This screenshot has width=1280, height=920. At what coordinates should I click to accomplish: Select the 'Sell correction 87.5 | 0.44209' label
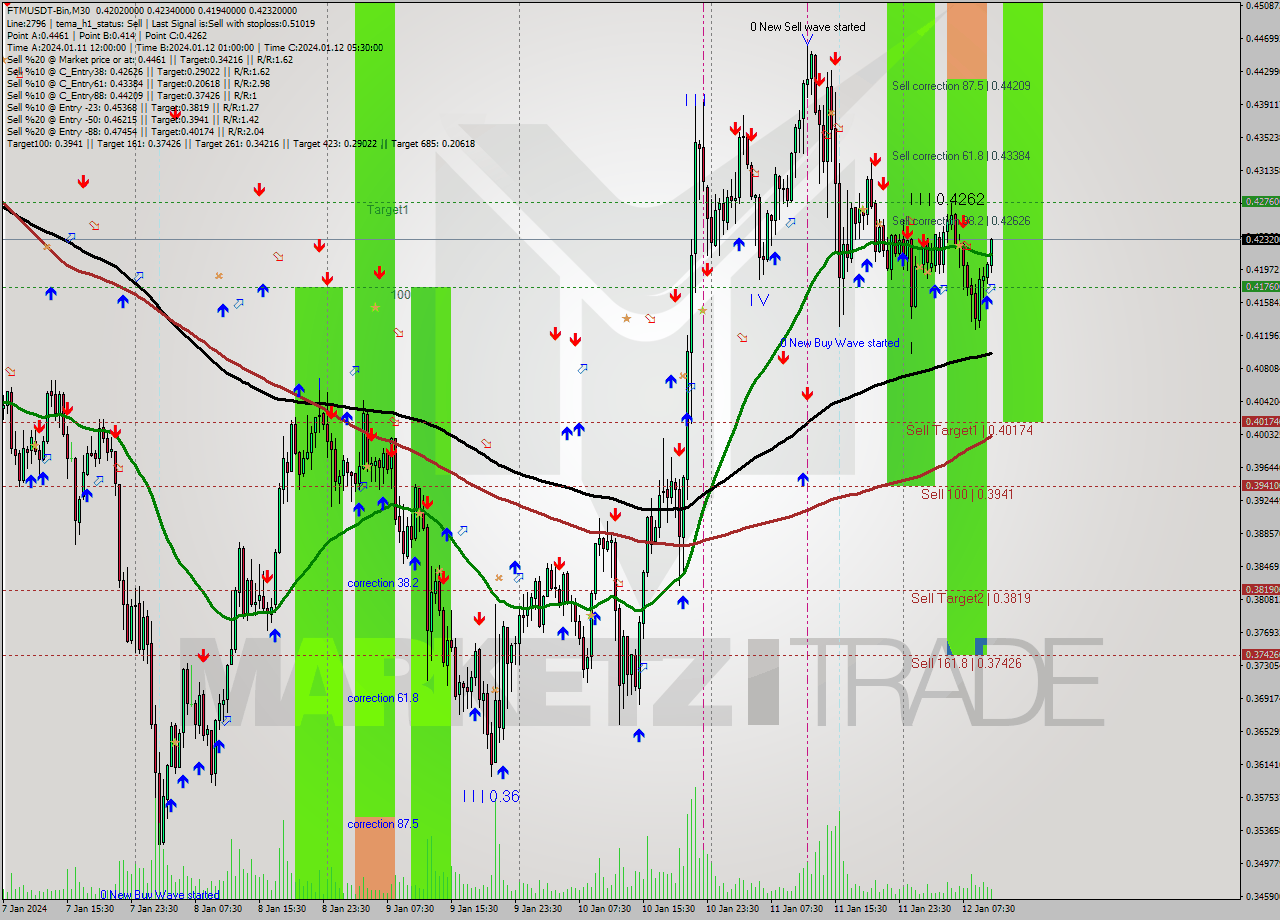961,86
